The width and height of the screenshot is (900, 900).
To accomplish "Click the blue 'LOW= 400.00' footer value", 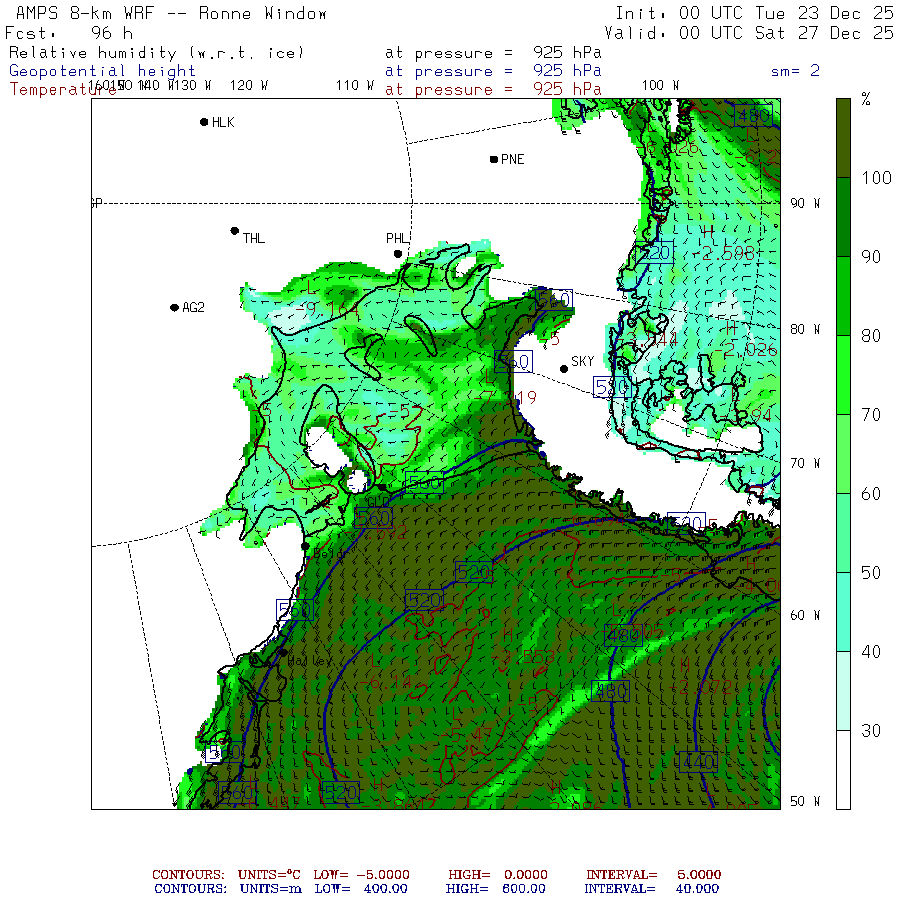I will [361, 889].
